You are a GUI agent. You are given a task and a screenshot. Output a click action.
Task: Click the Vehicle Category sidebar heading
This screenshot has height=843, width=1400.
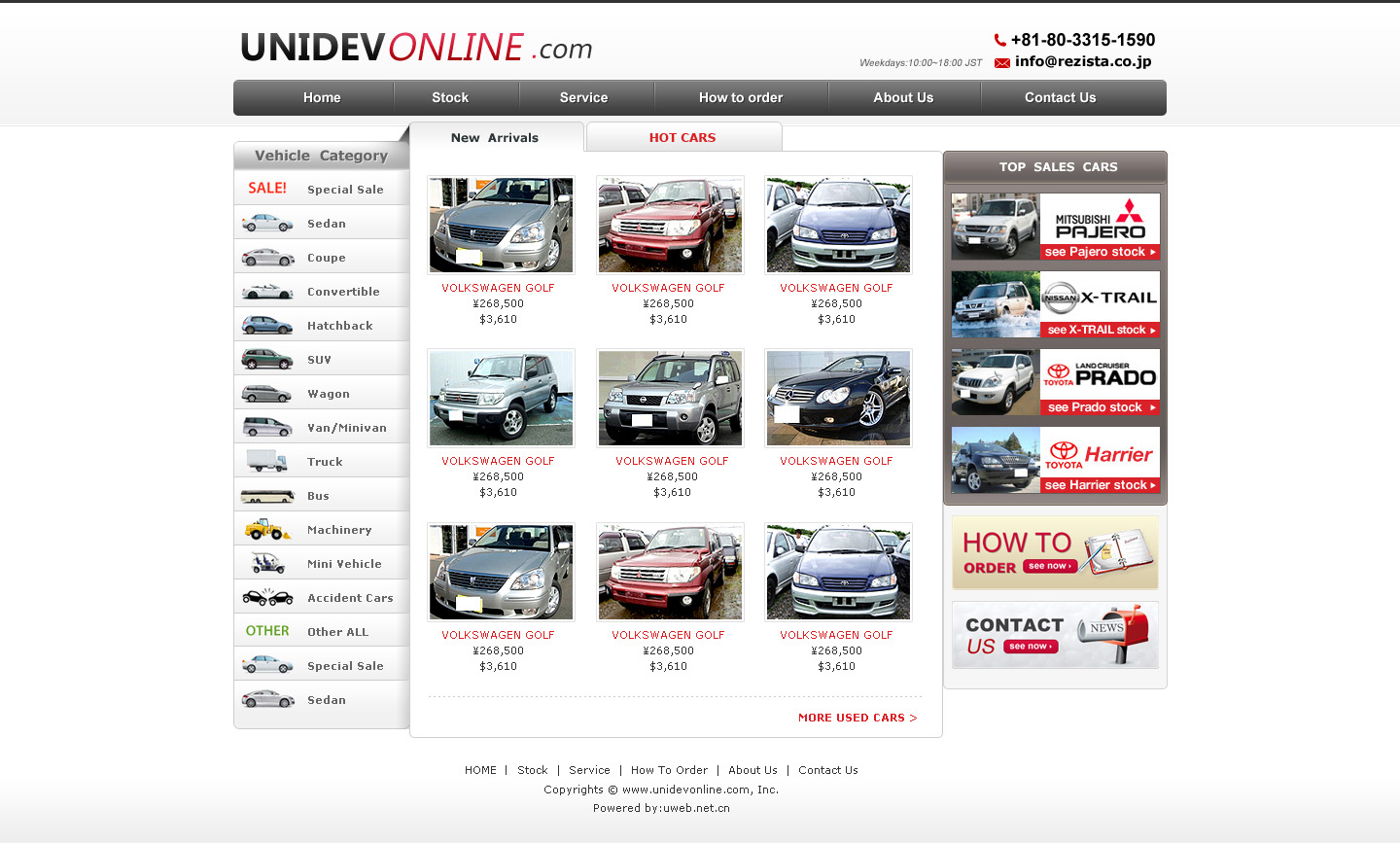click(x=321, y=156)
